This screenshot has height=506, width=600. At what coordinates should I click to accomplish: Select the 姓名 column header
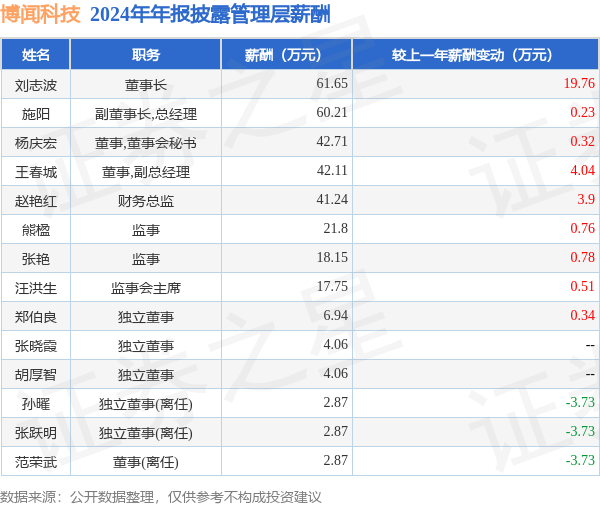pyautogui.click(x=36, y=55)
